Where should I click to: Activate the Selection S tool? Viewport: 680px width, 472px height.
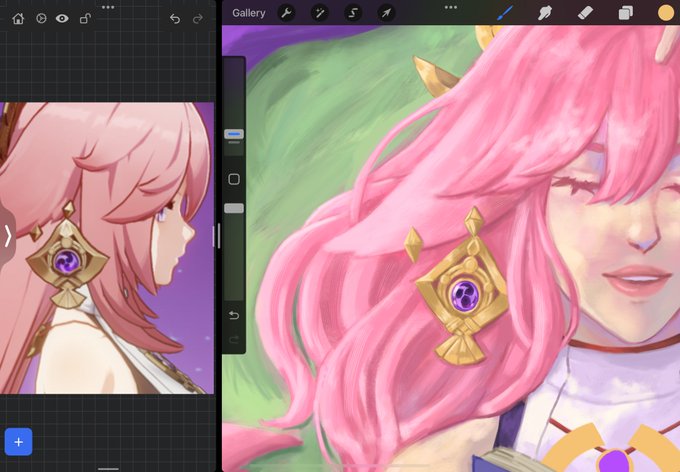click(x=353, y=13)
